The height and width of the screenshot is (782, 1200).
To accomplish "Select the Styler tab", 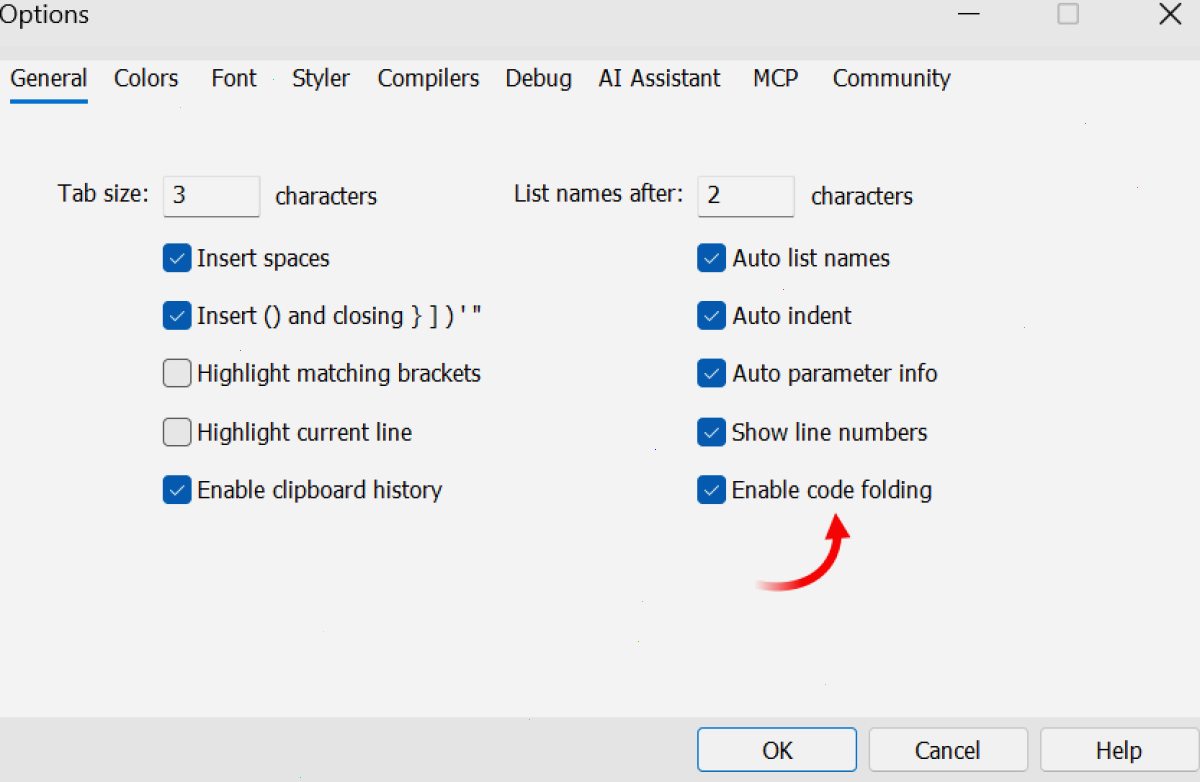I will pos(321,78).
